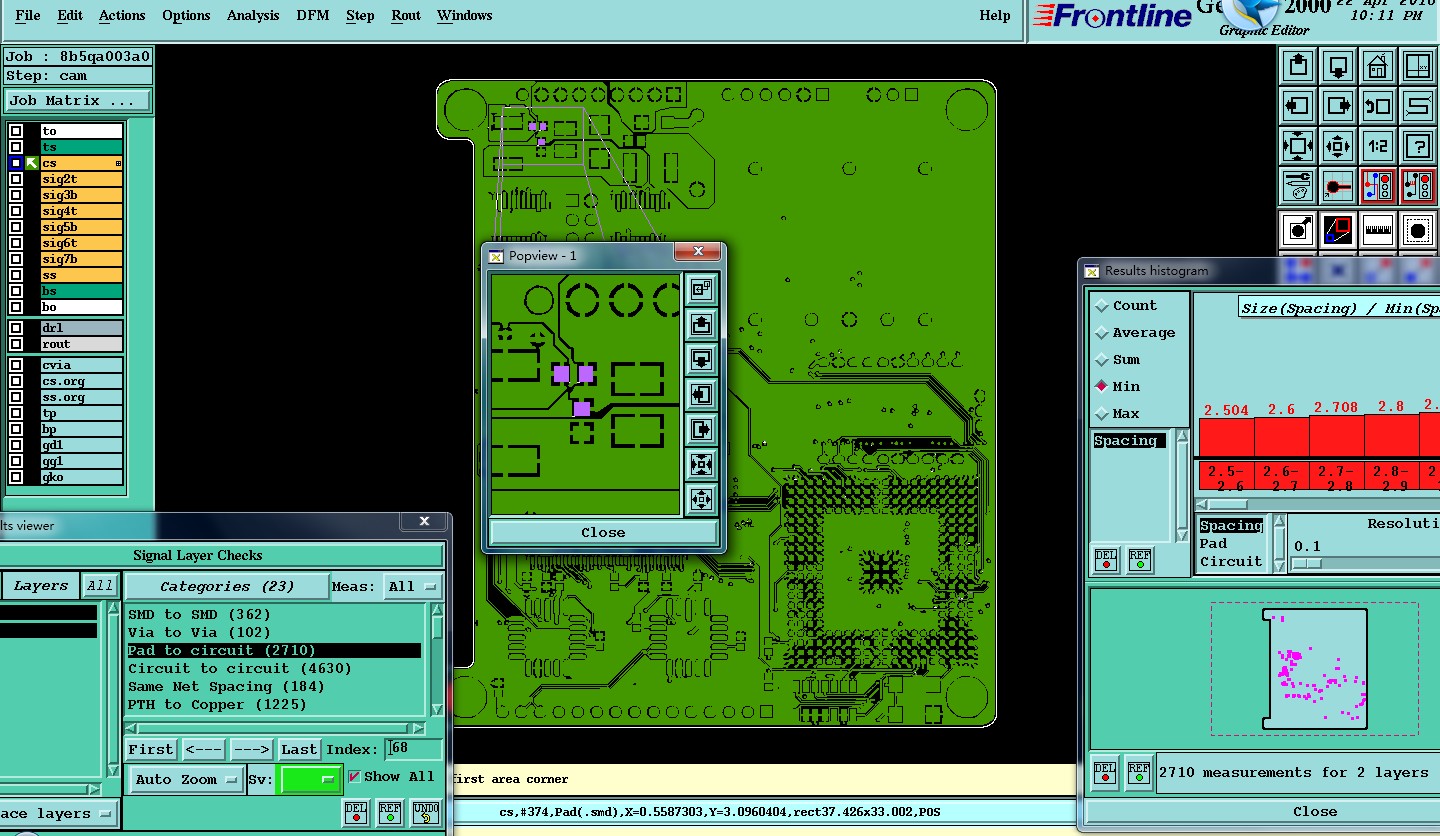Open the Sv green color dropdown

click(309, 779)
